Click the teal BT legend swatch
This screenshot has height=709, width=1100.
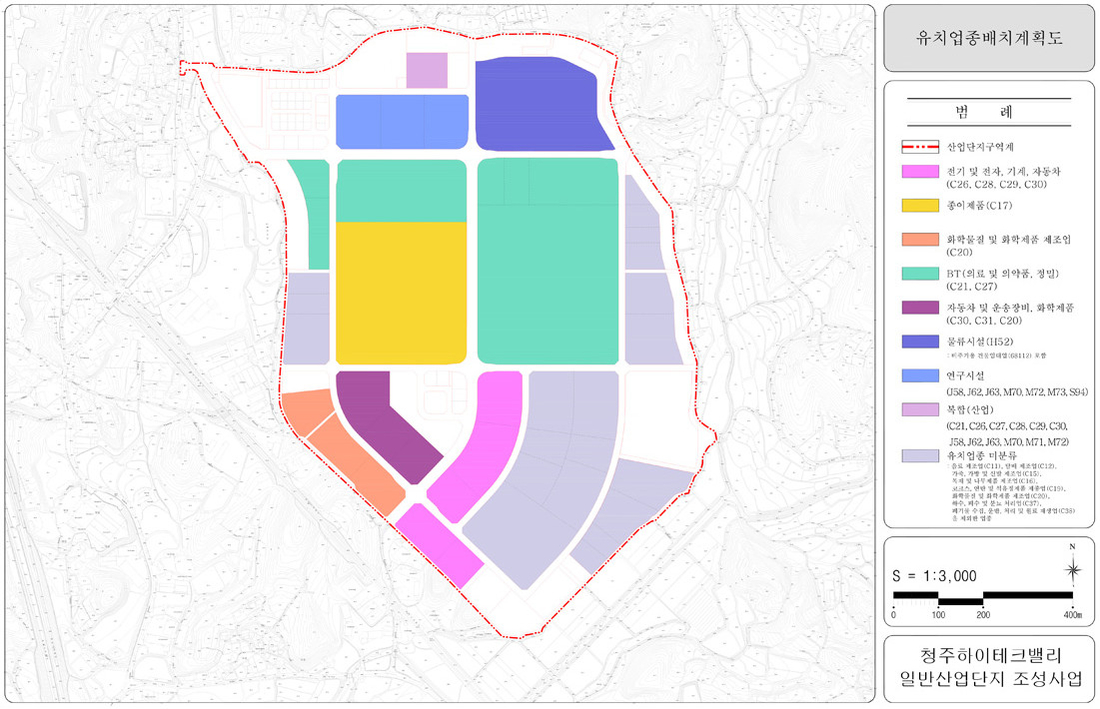click(x=921, y=273)
